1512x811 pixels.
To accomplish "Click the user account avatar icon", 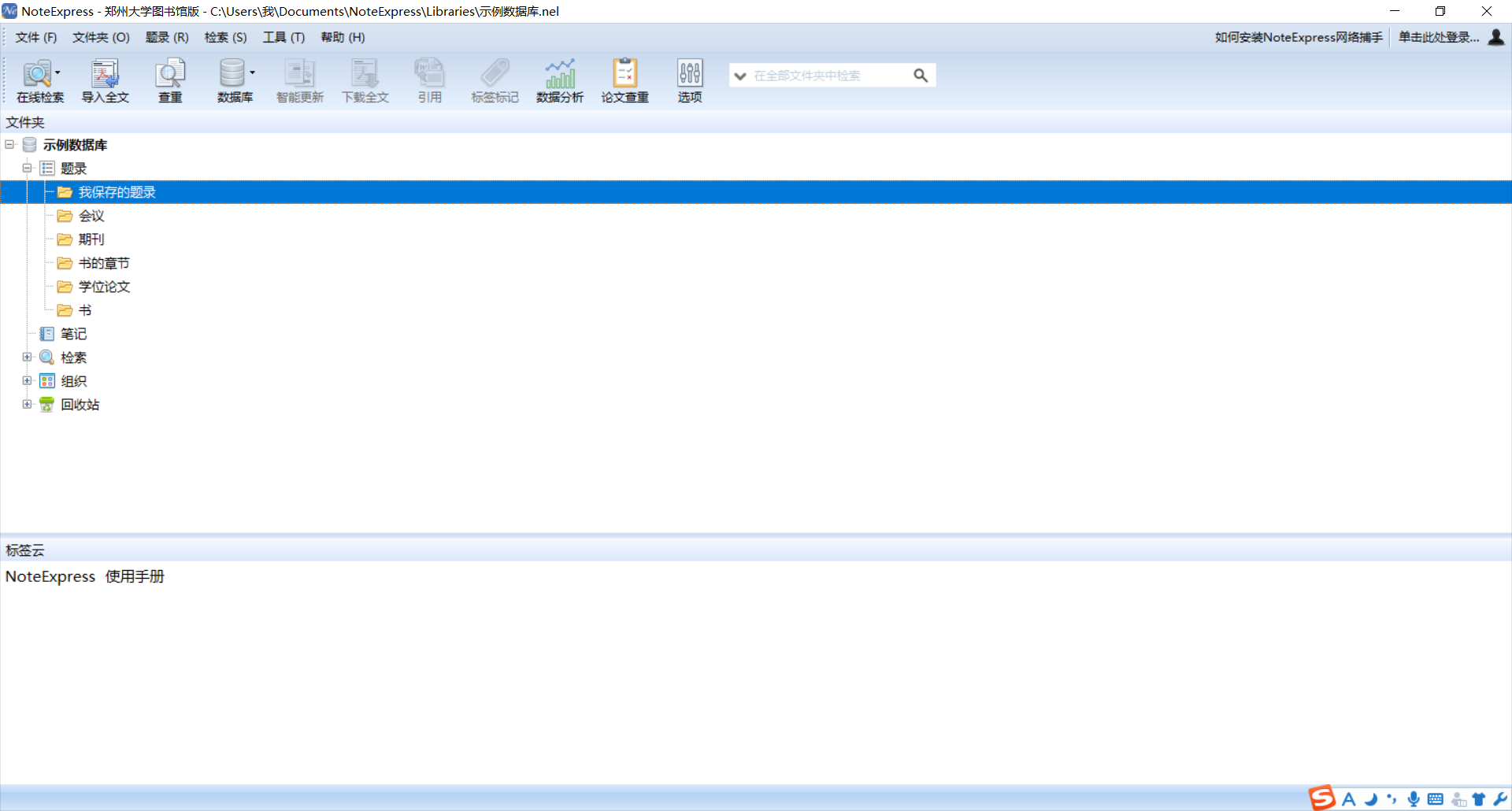I will pyautogui.click(x=1496, y=37).
